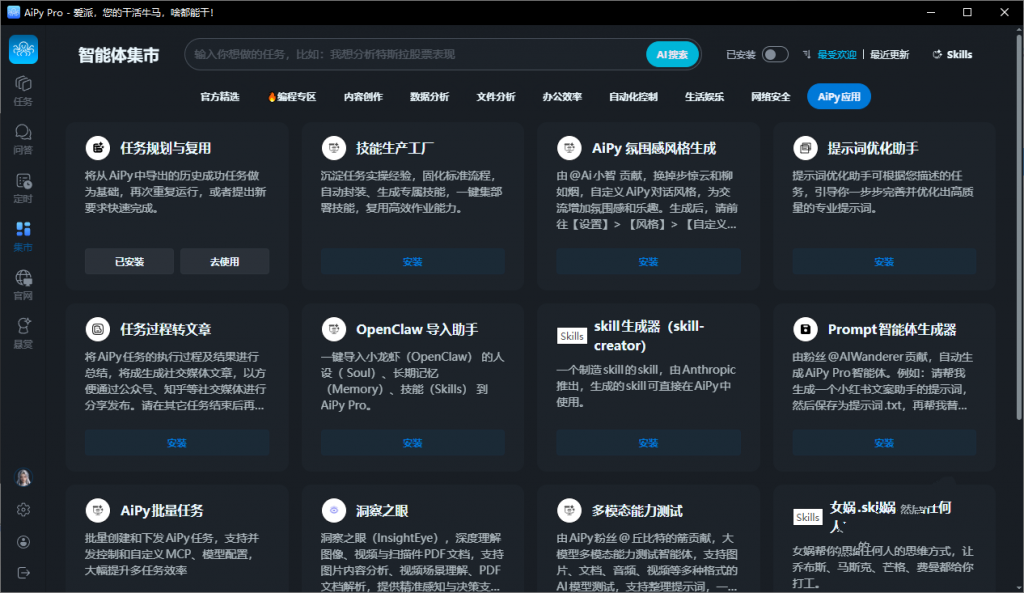
Task: Switch to the 编程专区 tab
Action: click(292, 97)
